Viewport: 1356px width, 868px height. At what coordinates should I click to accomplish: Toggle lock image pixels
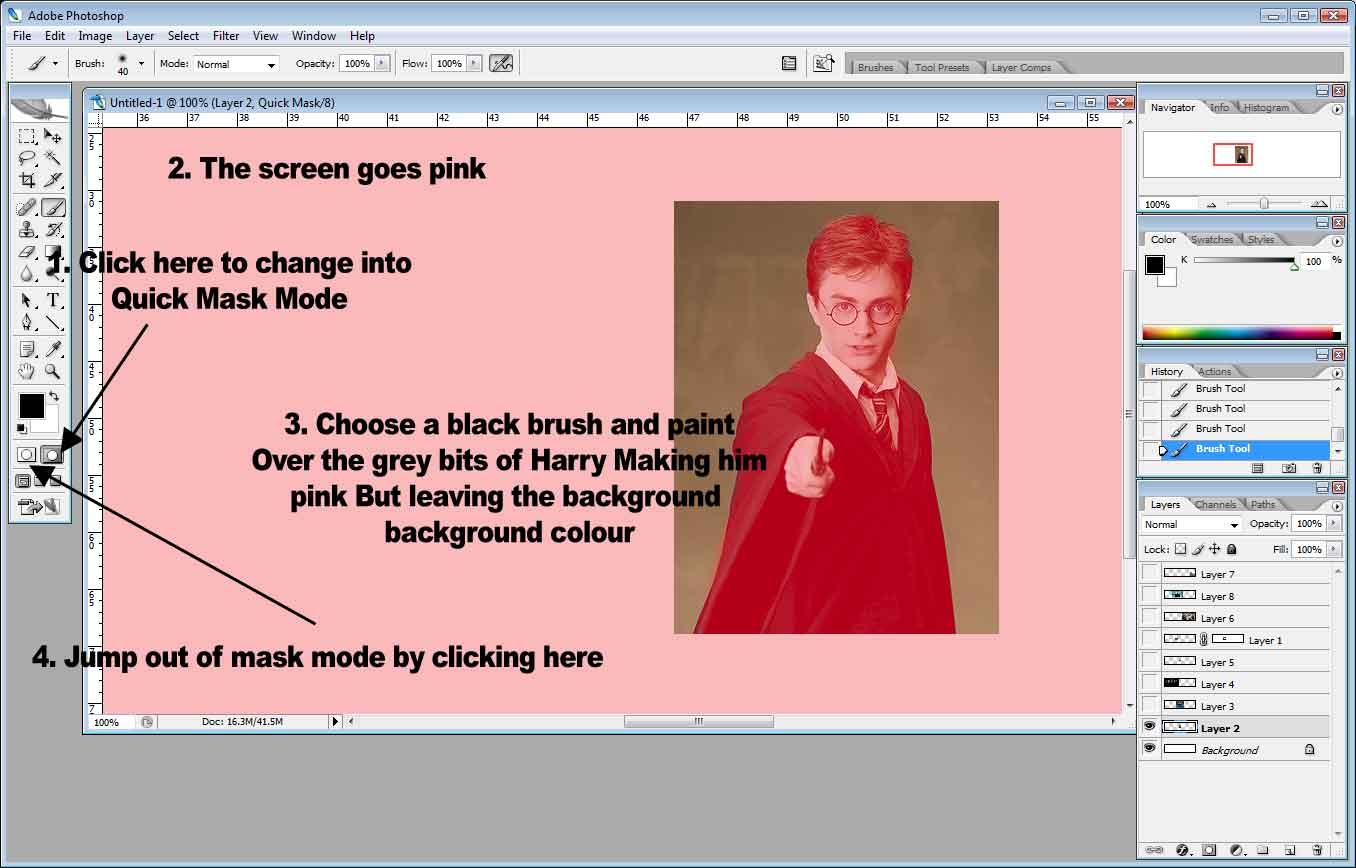click(1198, 549)
